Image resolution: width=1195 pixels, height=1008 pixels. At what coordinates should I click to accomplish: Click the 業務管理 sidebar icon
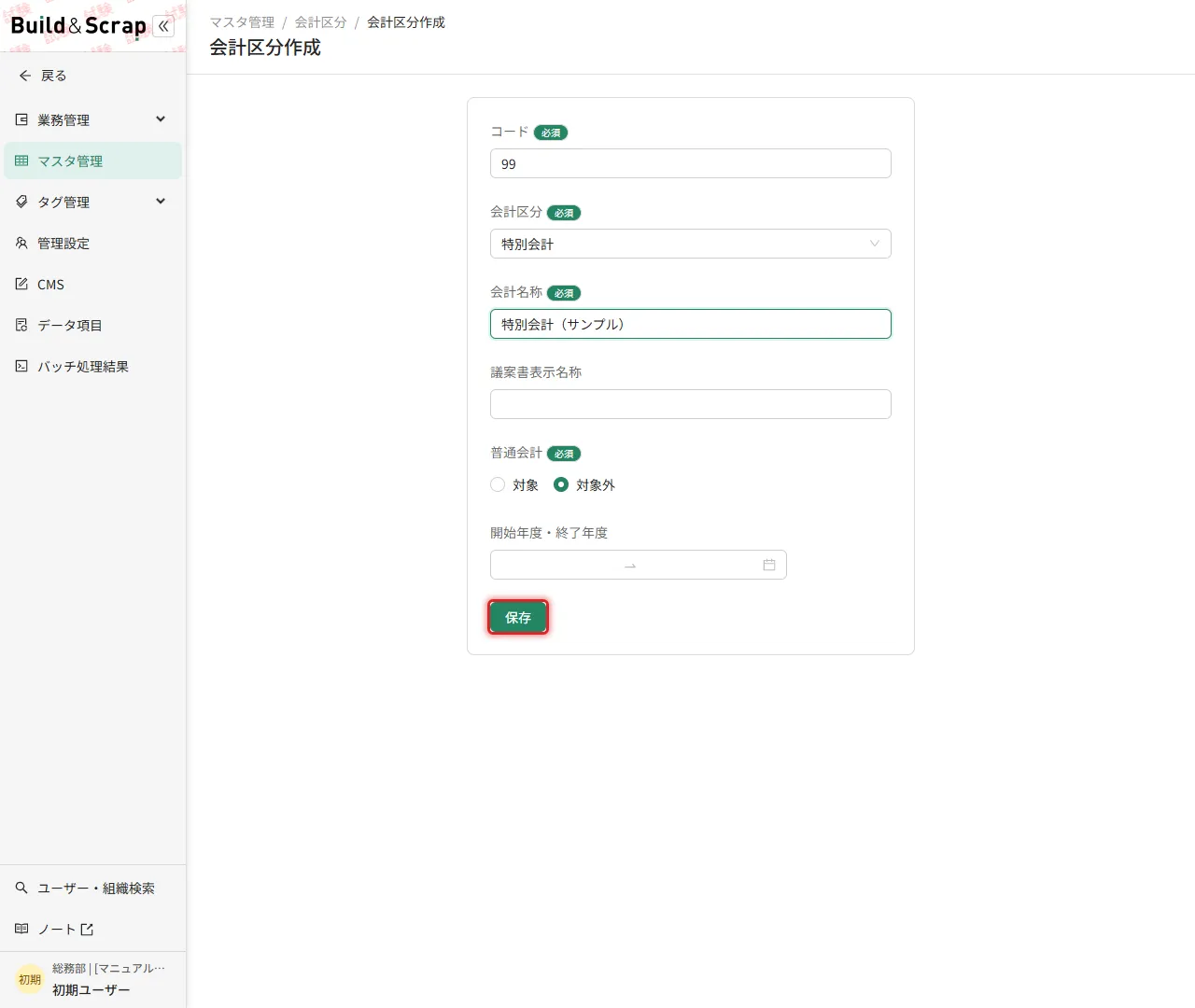point(21,119)
